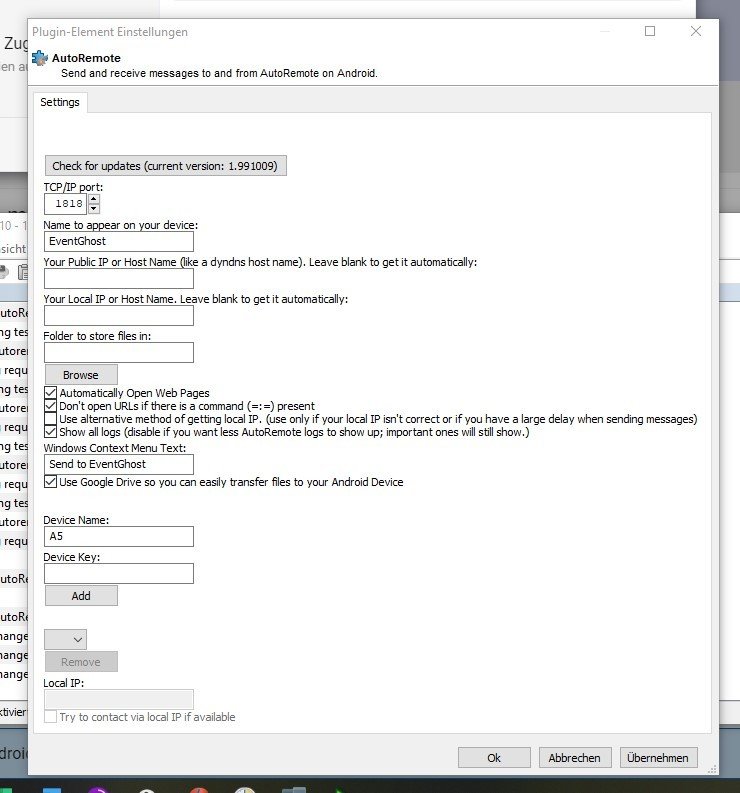Screen dimensions: 740x793
Task: Maximize the Plugin-Element Einstellungen window
Action: (x=650, y=31)
